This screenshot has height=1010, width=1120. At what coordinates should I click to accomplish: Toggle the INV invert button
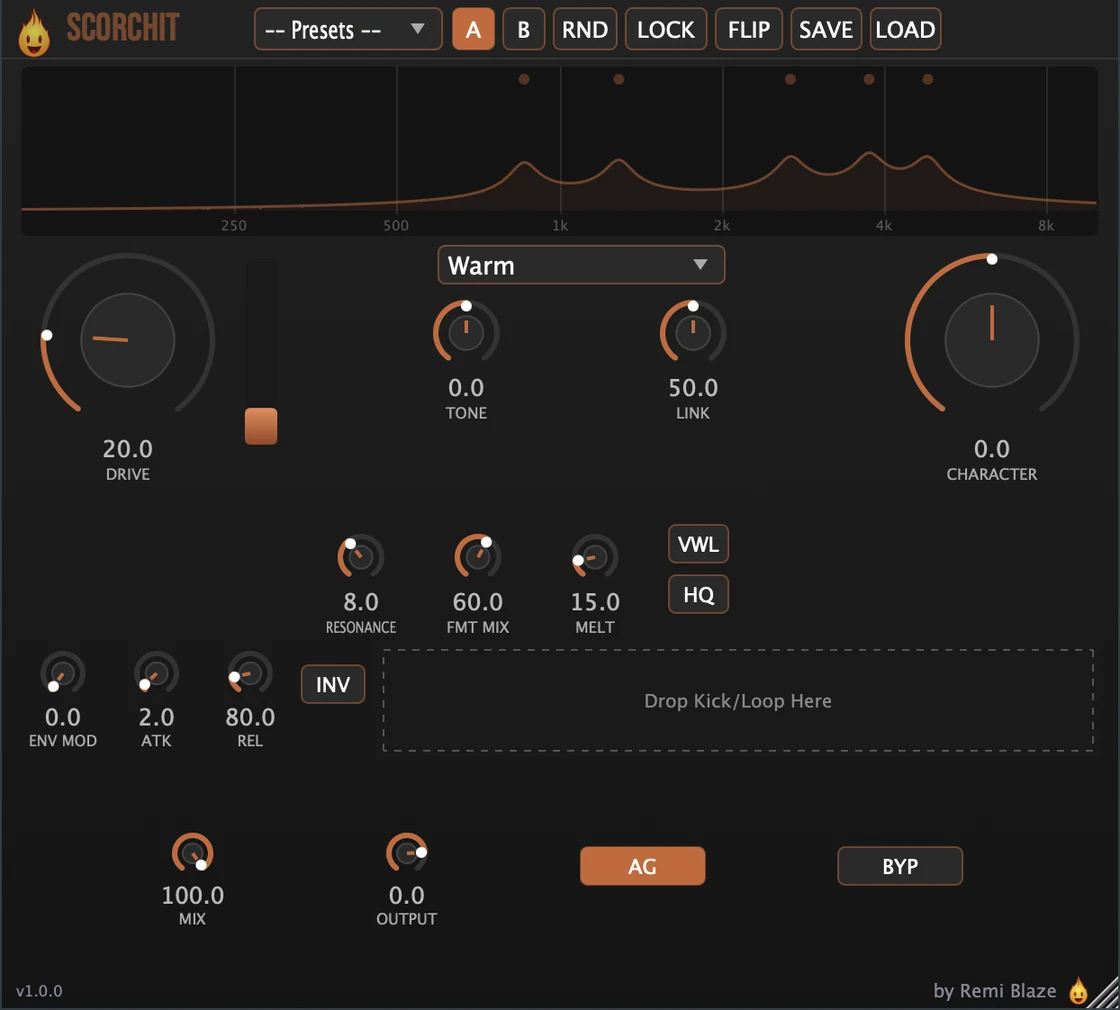[x=333, y=684]
